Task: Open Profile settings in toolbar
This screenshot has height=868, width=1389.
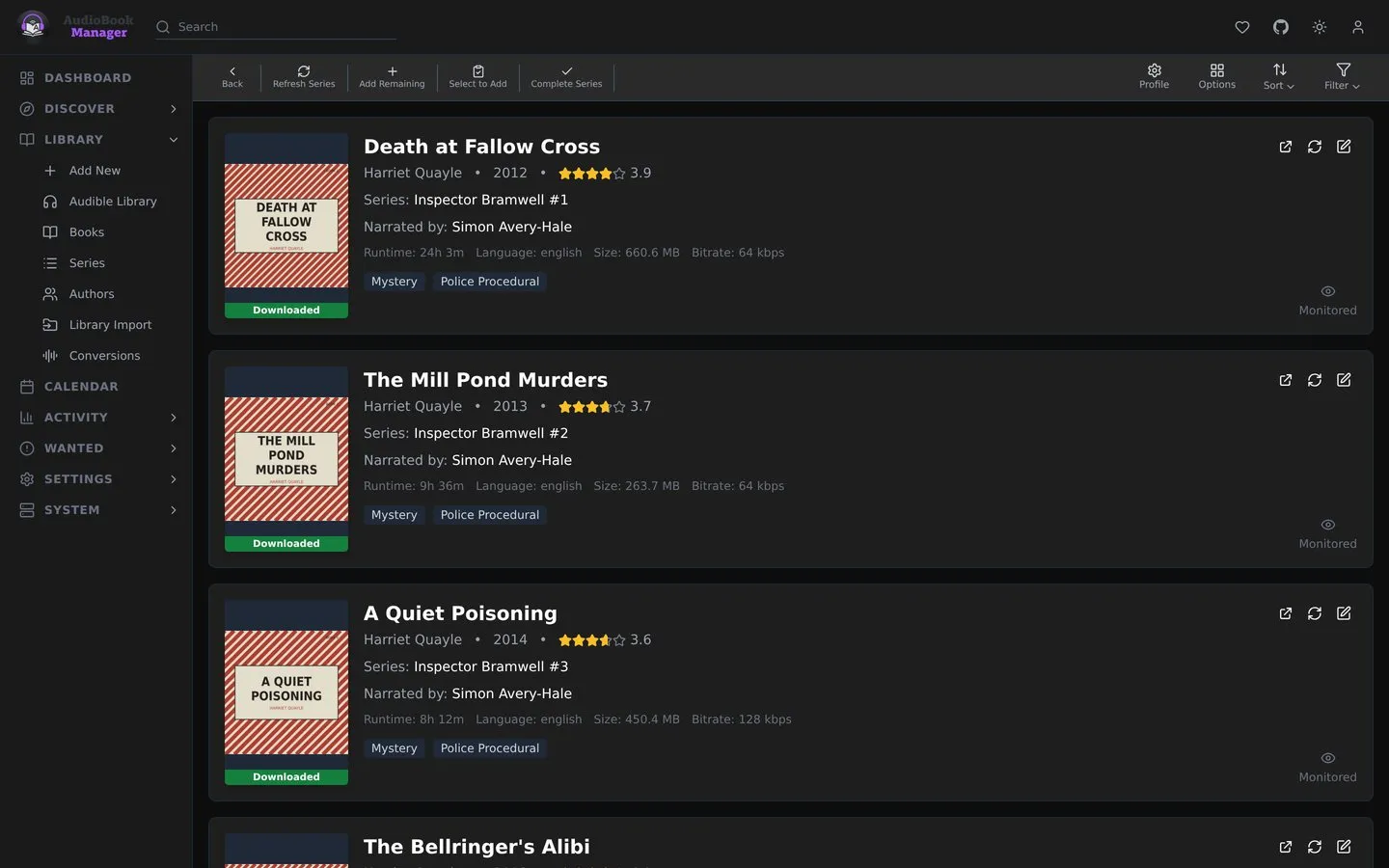Action: coord(1154,77)
